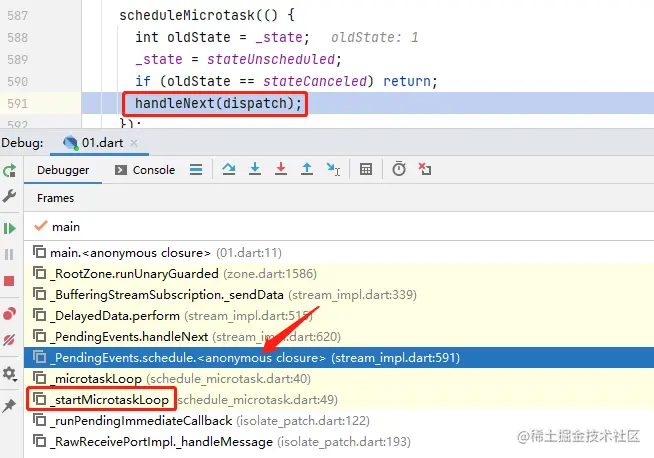The image size is (654, 458).
Task: Click Force Step Into red arrow
Action: point(281,169)
